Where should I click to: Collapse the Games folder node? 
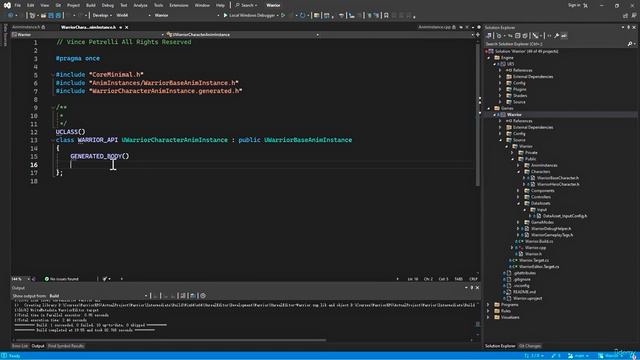click(x=489, y=109)
